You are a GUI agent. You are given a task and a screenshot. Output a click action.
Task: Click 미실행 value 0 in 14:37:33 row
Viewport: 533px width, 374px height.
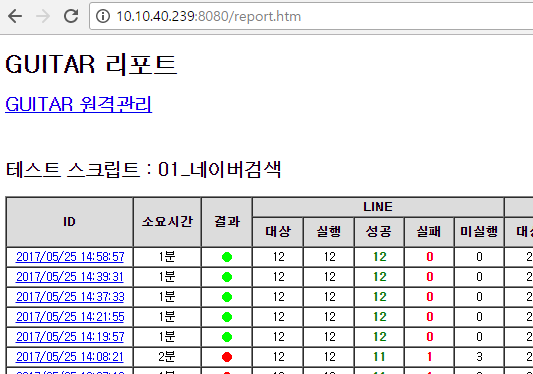coord(479,297)
